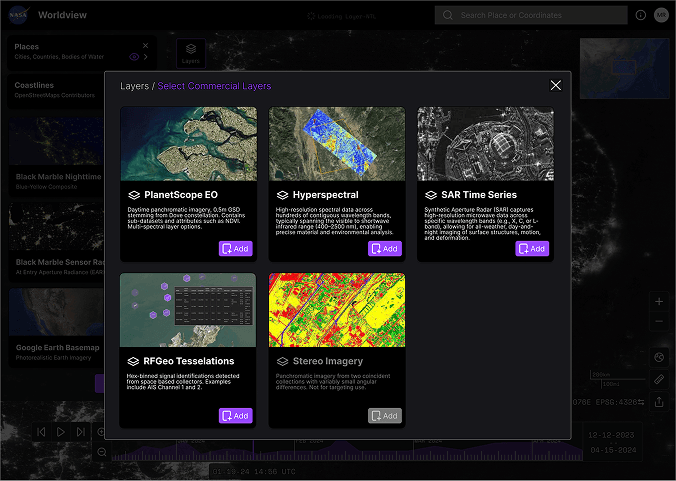Viewport: 676px width, 481px height.
Task: Click the SAR Time Series title
Action: click(479, 195)
